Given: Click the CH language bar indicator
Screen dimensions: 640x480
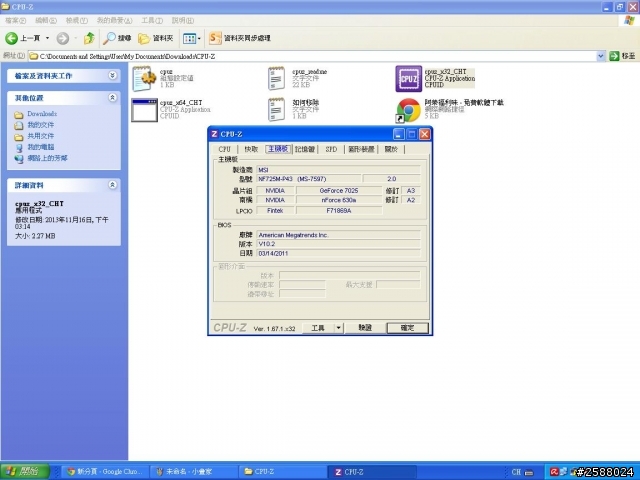Looking at the screenshot, I should pos(516,472).
